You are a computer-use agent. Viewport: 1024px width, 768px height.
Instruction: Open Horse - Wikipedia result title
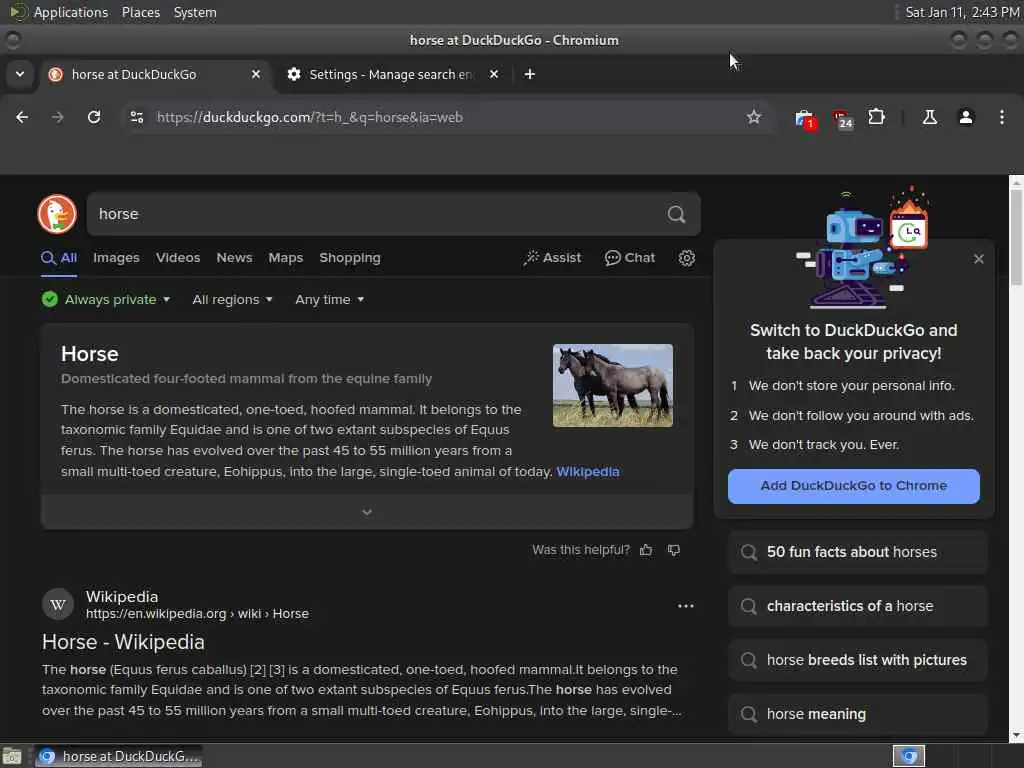[x=123, y=642]
